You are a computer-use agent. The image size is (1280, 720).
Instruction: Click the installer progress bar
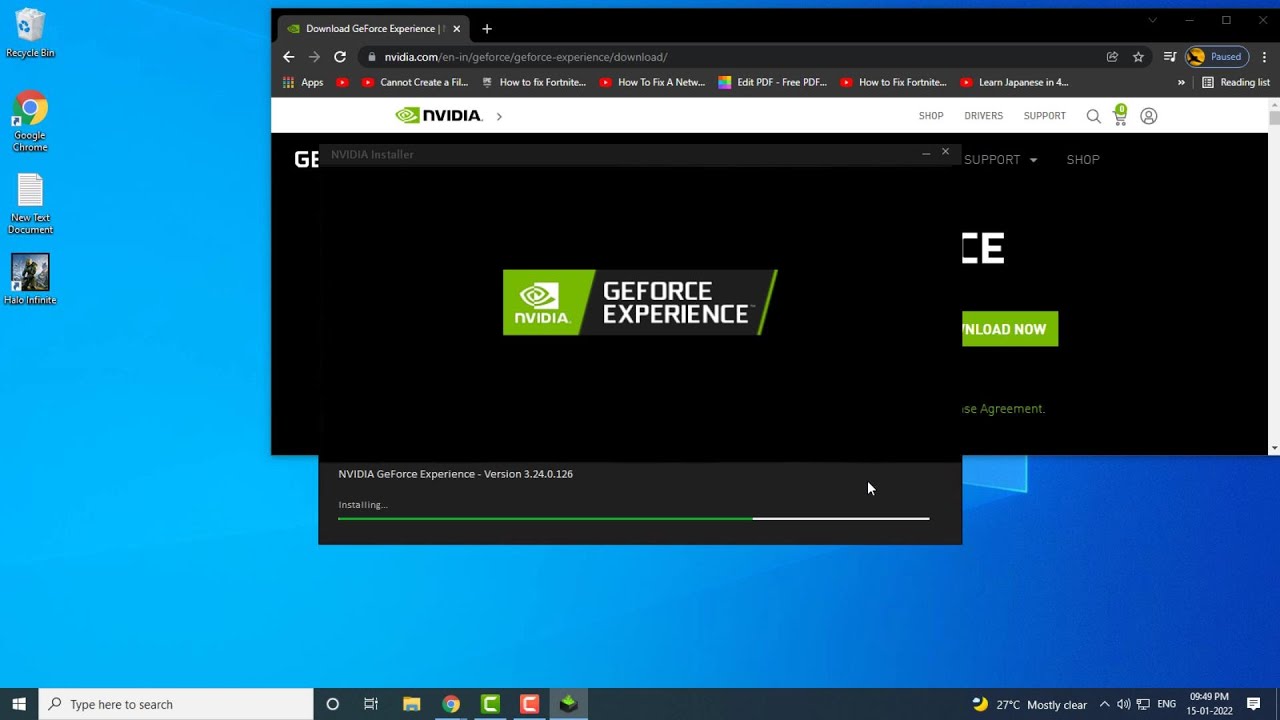(634, 519)
